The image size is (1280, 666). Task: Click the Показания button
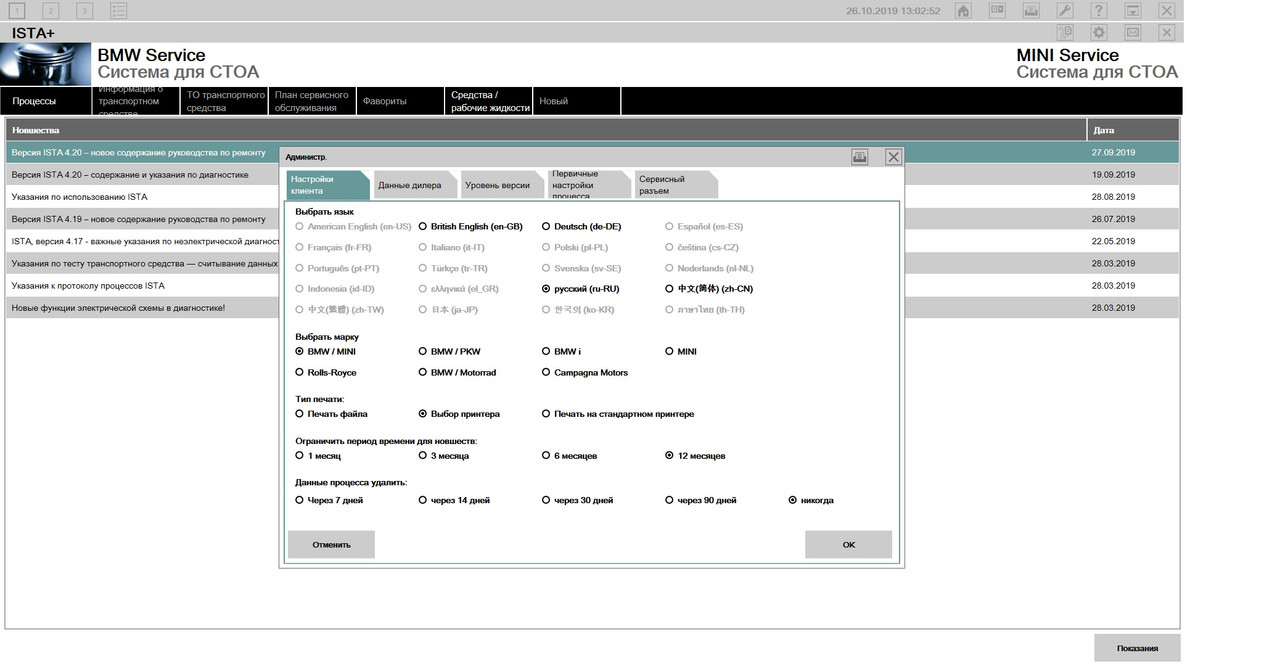point(1137,648)
